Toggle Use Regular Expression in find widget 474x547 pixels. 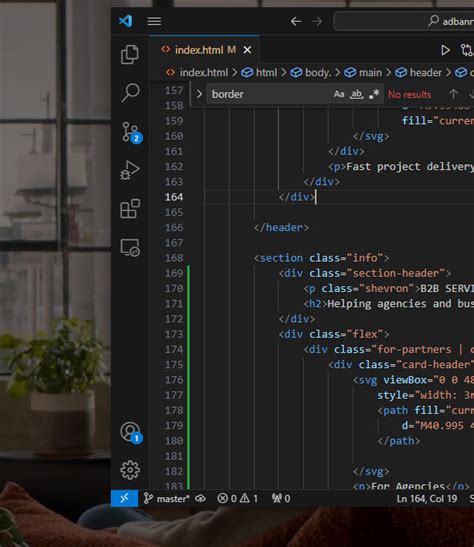click(x=374, y=94)
